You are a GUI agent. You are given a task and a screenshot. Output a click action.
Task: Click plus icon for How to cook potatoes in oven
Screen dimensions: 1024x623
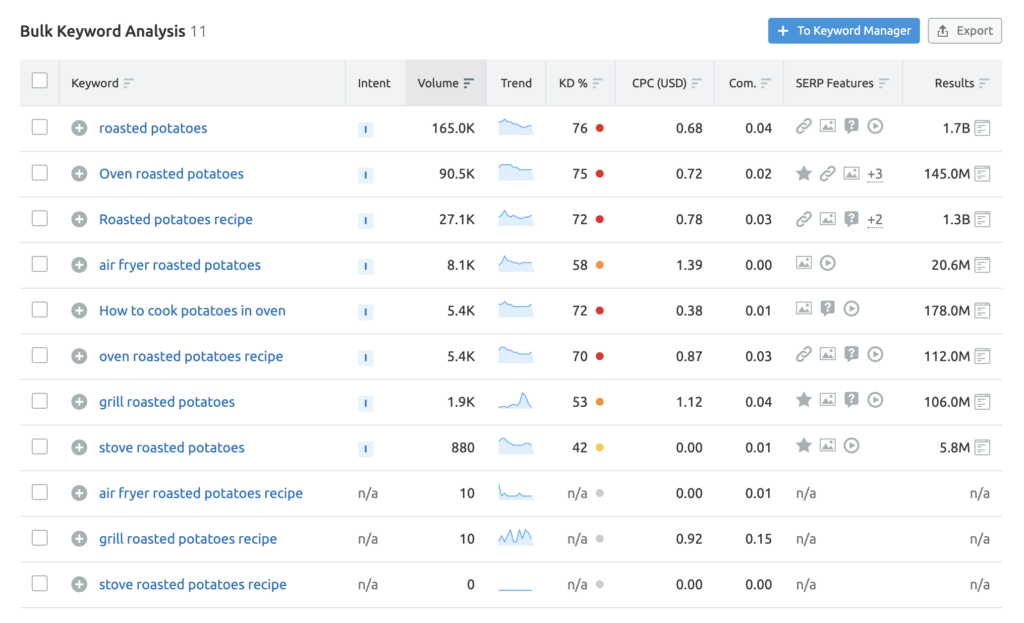pos(79,311)
